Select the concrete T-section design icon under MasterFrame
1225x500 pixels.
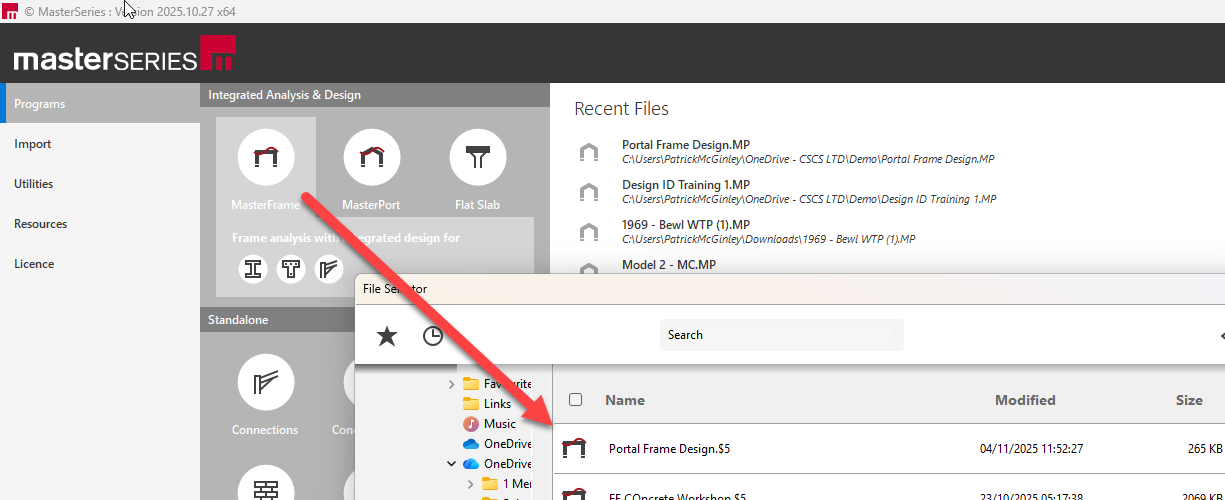pyautogui.click(x=291, y=269)
